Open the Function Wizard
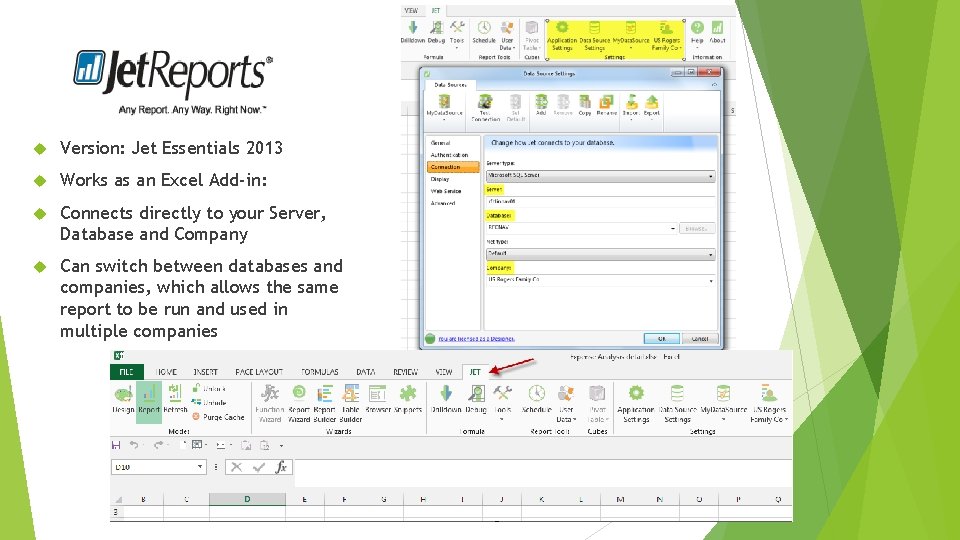 269,404
